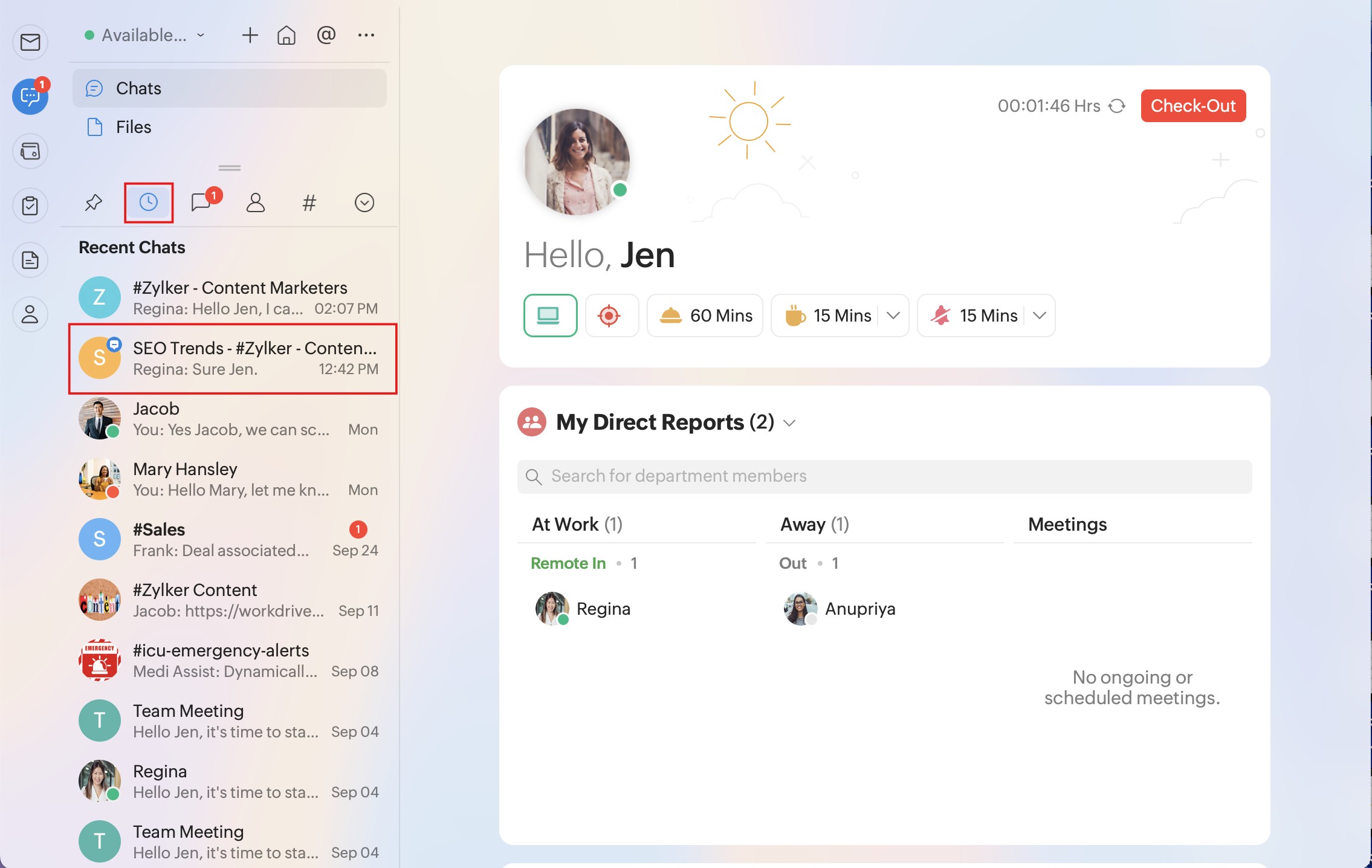Open the Mail icon in left sidebar
Screen dimensions: 1372x868
(x=30, y=42)
